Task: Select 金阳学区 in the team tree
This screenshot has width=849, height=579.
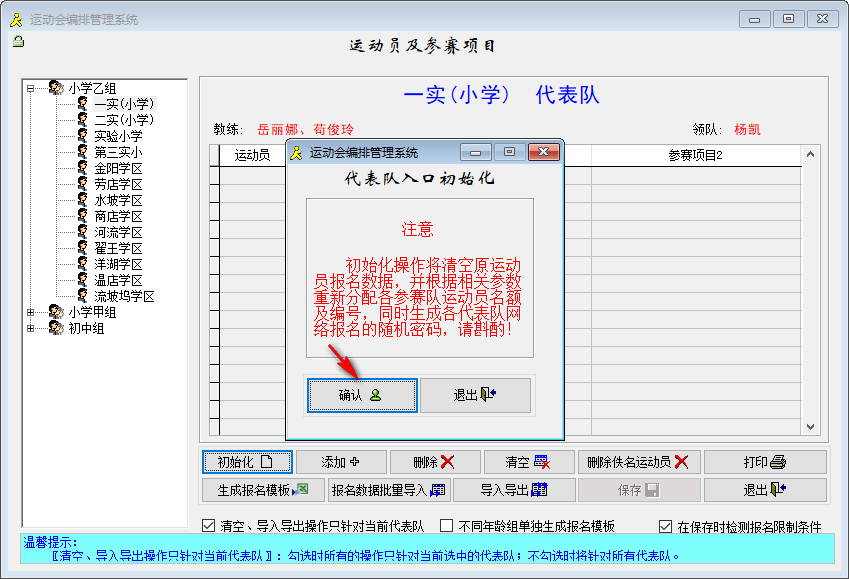Action: click(x=118, y=168)
